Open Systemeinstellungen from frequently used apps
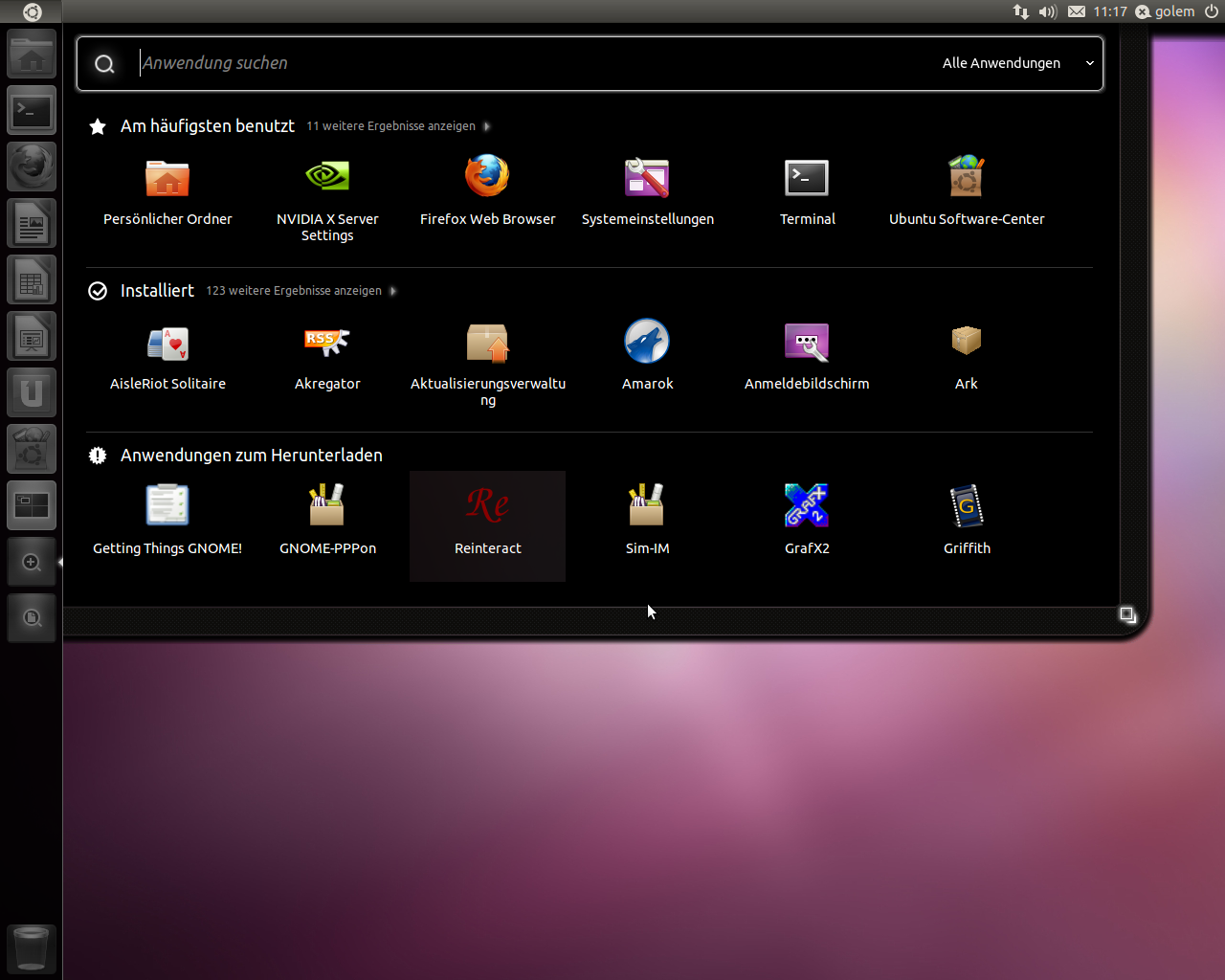This screenshot has height=980, width=1225. pyautogui.click(x=647, y=177)
